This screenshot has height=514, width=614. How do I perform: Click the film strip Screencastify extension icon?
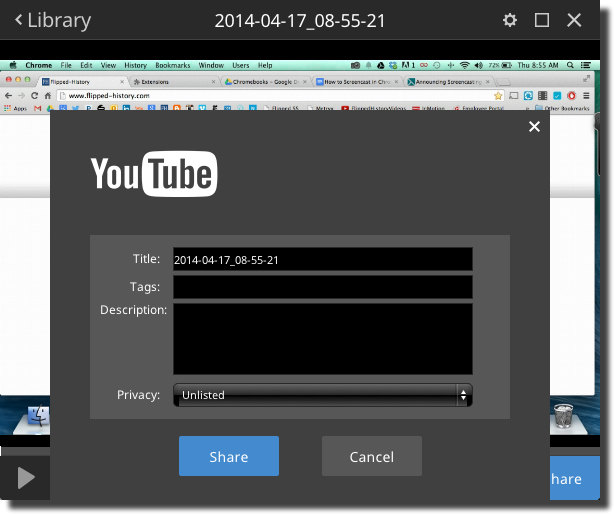coord(542,96)
